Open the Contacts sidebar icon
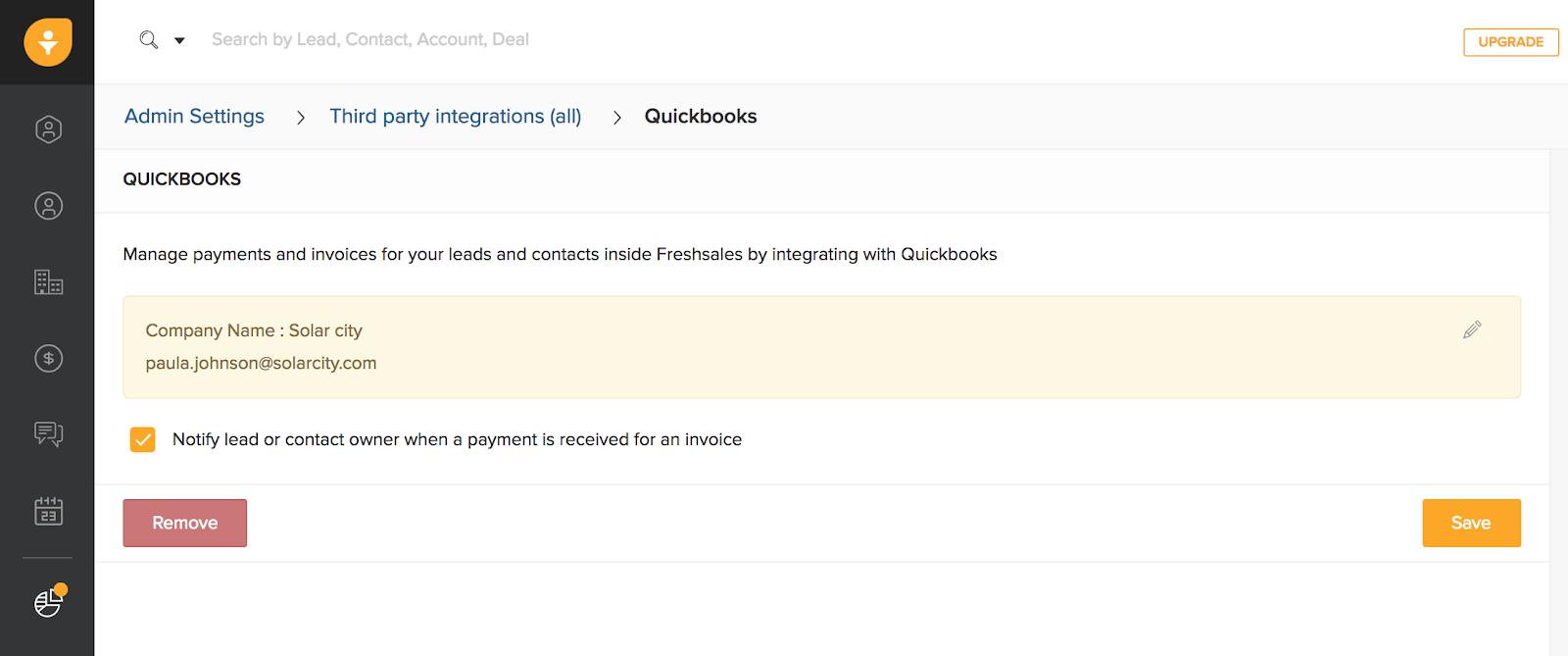1568x656 pixels. (x=48, y=206)
